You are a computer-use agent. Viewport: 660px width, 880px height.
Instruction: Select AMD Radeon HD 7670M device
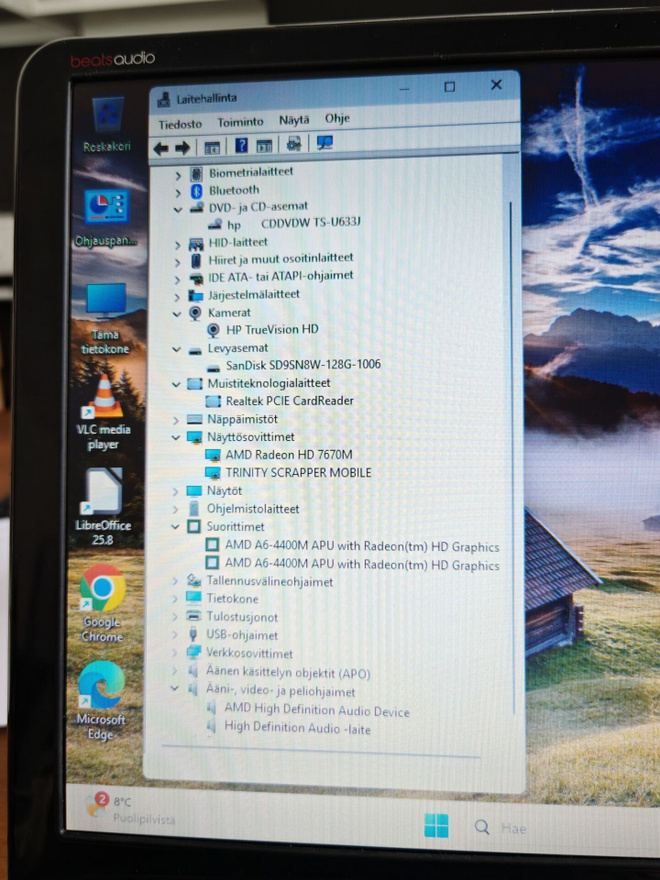pyautogui.click(x=288, y=455)
